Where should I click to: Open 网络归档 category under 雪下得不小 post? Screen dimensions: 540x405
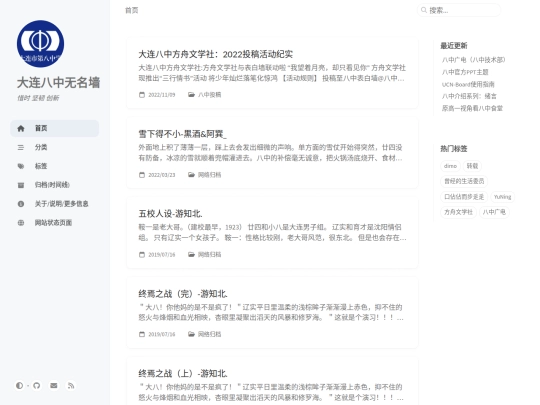(x=209, y=175)
